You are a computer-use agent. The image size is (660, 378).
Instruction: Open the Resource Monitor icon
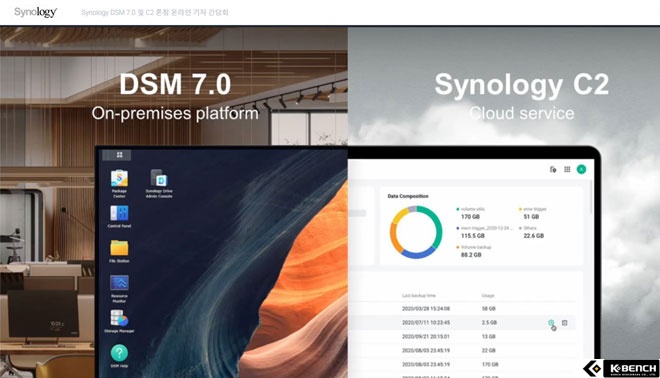click(119, 283)
